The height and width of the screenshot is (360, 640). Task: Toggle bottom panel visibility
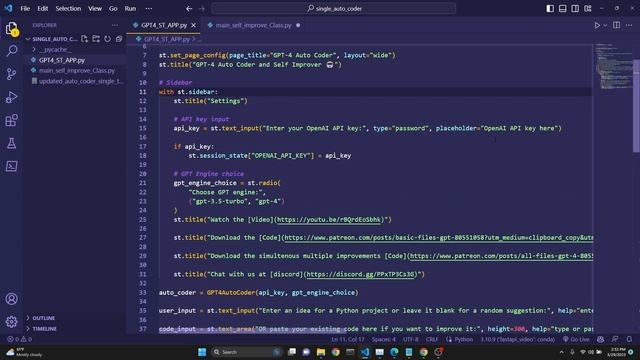pos(562,8)
